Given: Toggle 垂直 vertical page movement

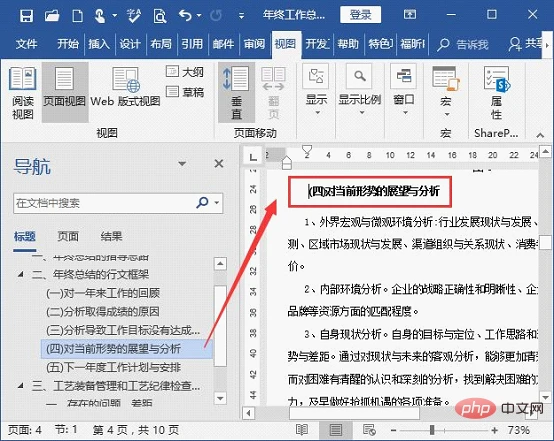Looking at the screenshot, I should (236, 93).
